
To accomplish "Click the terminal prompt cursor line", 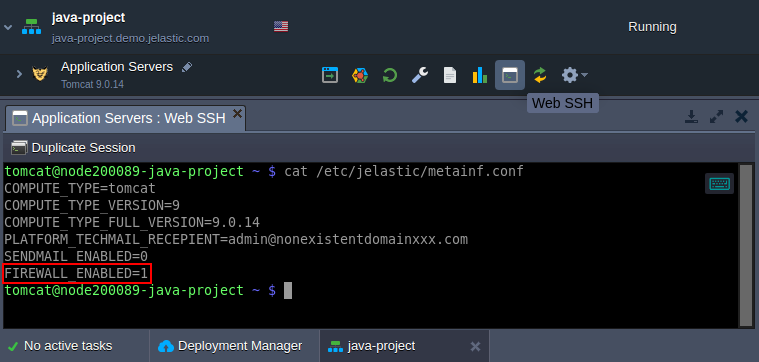I will 148,290.
